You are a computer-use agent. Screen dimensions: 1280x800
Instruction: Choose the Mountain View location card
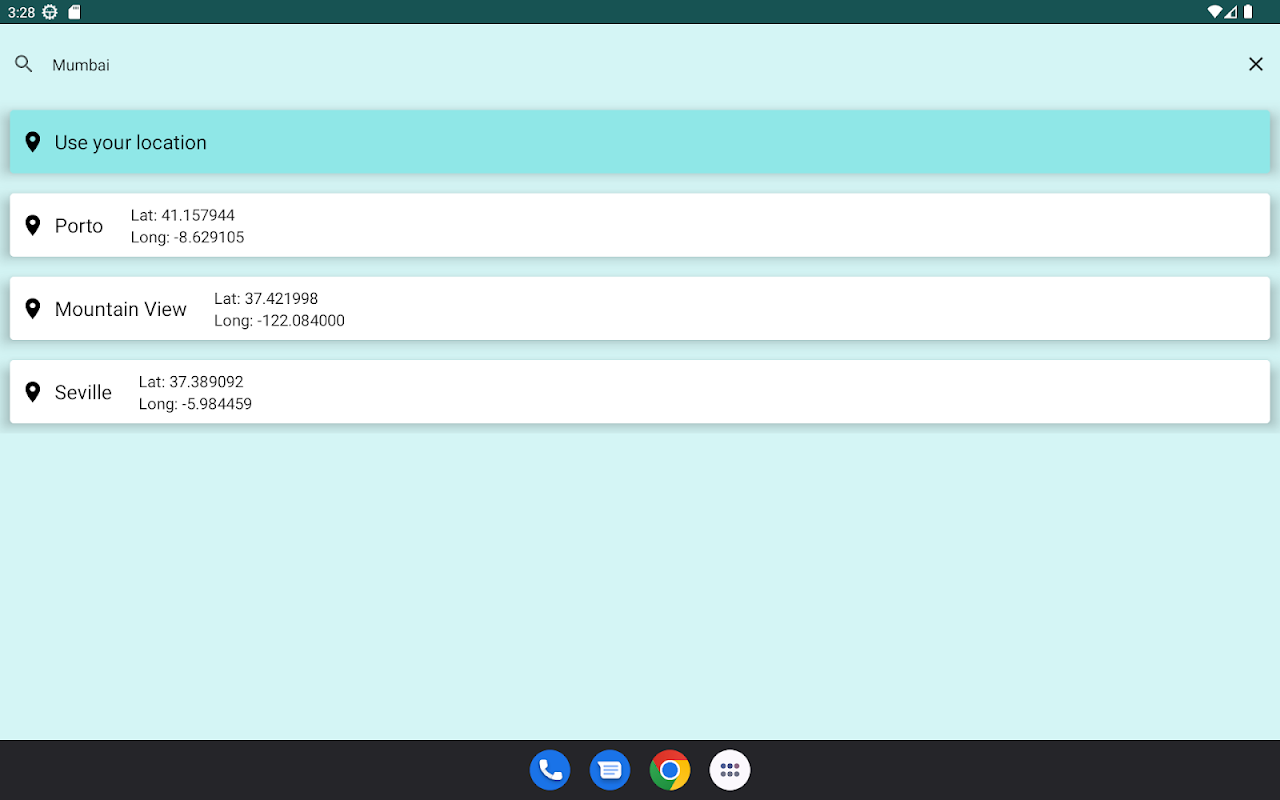pyautogui.click(x=640, y=308)
